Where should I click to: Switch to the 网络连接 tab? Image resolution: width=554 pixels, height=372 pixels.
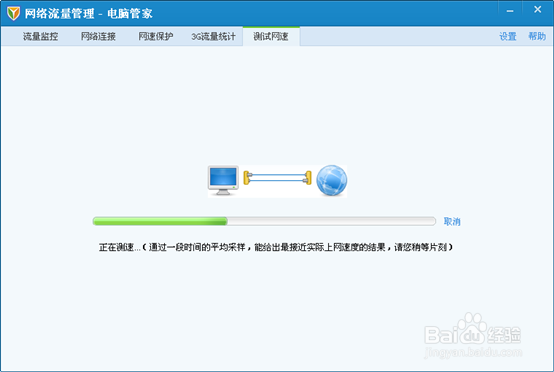point(98,36)
